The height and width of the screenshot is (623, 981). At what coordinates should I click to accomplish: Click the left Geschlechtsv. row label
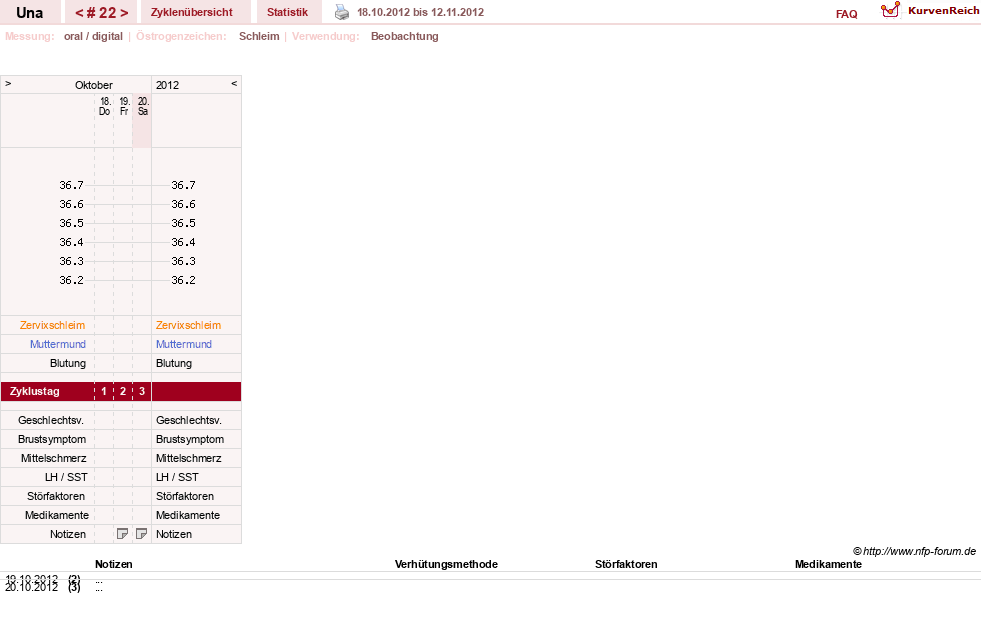(x=51, y=420)
